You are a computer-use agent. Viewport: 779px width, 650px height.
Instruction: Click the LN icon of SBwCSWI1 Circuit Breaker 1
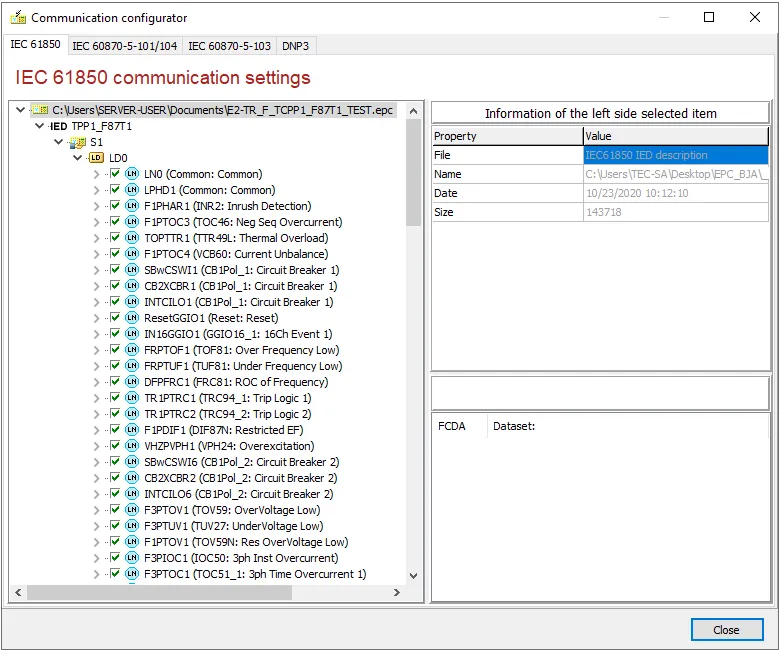point(132,270)
